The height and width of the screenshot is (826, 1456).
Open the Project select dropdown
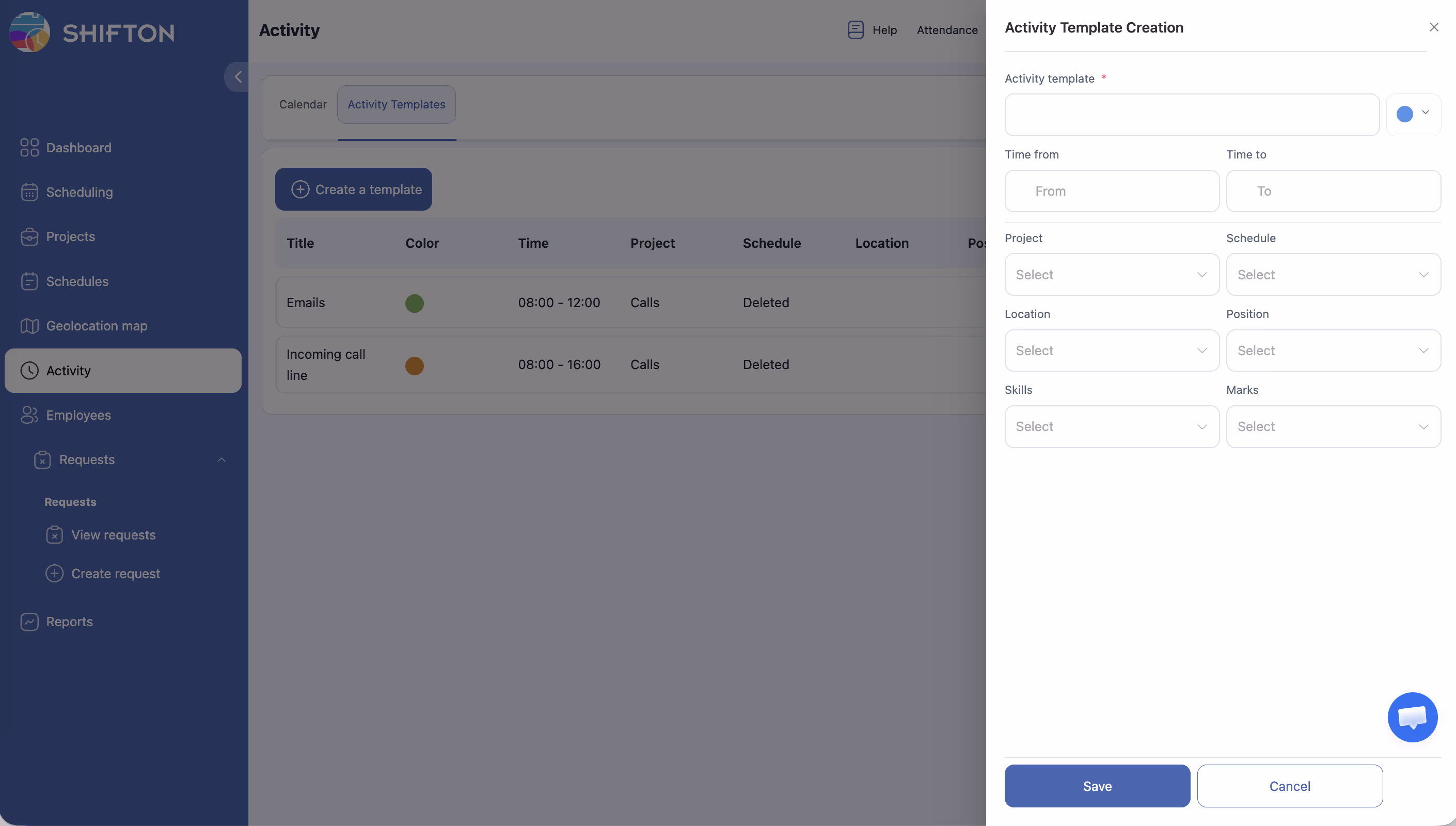pyautogui.click(x=1111, y=275)
